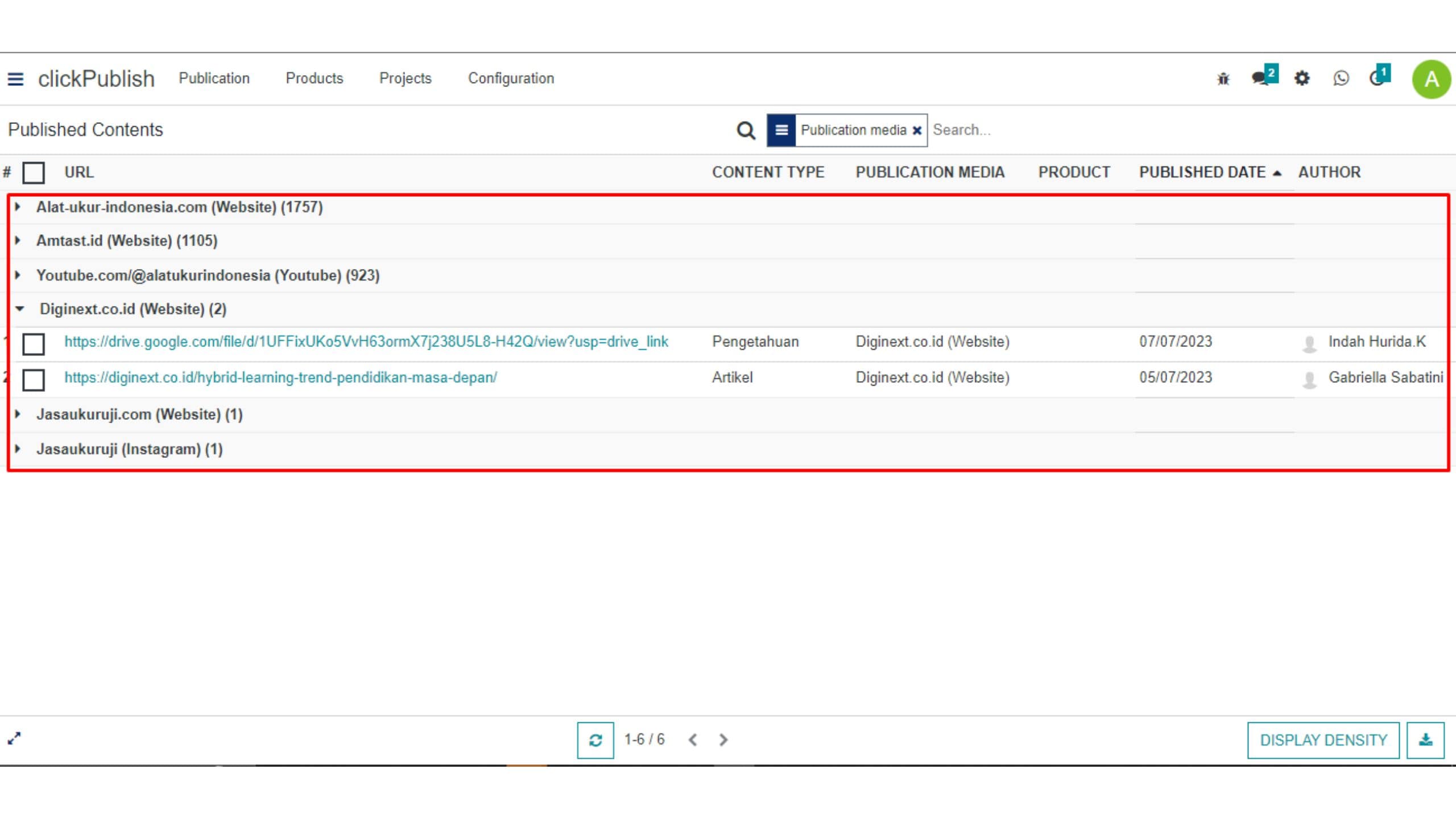
Task: Click the refresh list button
Action: click(595, 740)
